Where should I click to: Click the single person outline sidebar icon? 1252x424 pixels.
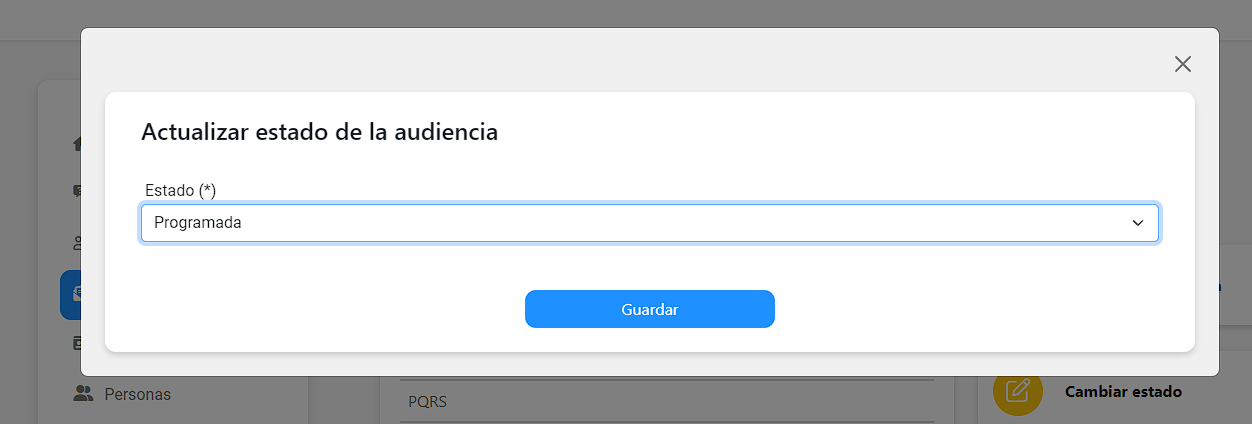[x=76, y=243]
